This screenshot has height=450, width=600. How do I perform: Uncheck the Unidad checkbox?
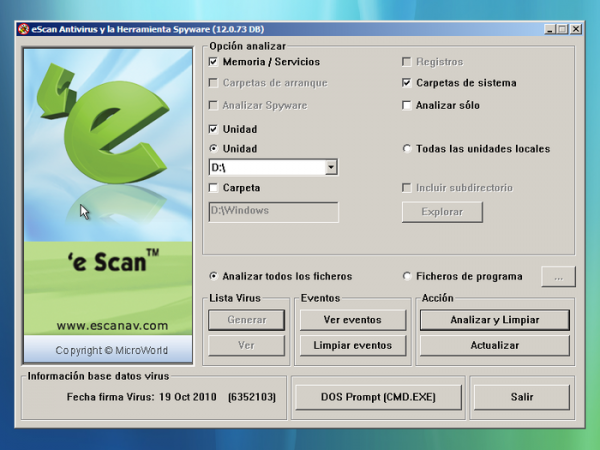click(214, 129)
